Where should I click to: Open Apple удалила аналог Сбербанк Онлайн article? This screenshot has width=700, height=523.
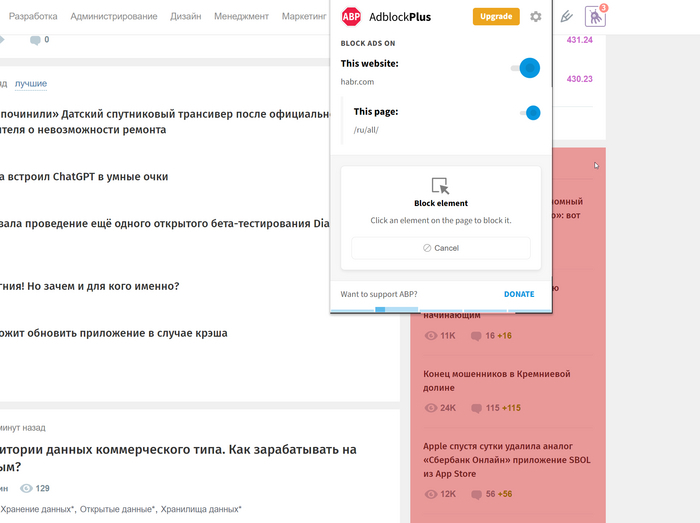[x=507, y=460]
